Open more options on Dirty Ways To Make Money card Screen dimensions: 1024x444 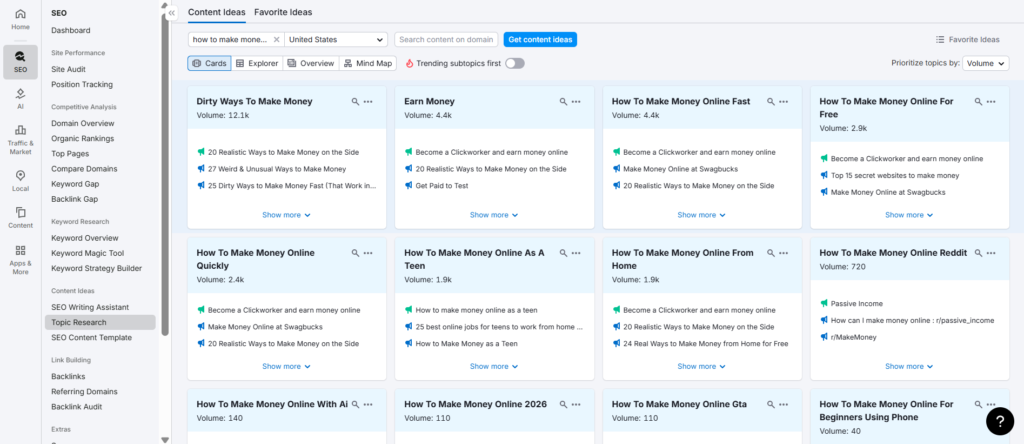(x=368, y=102)
